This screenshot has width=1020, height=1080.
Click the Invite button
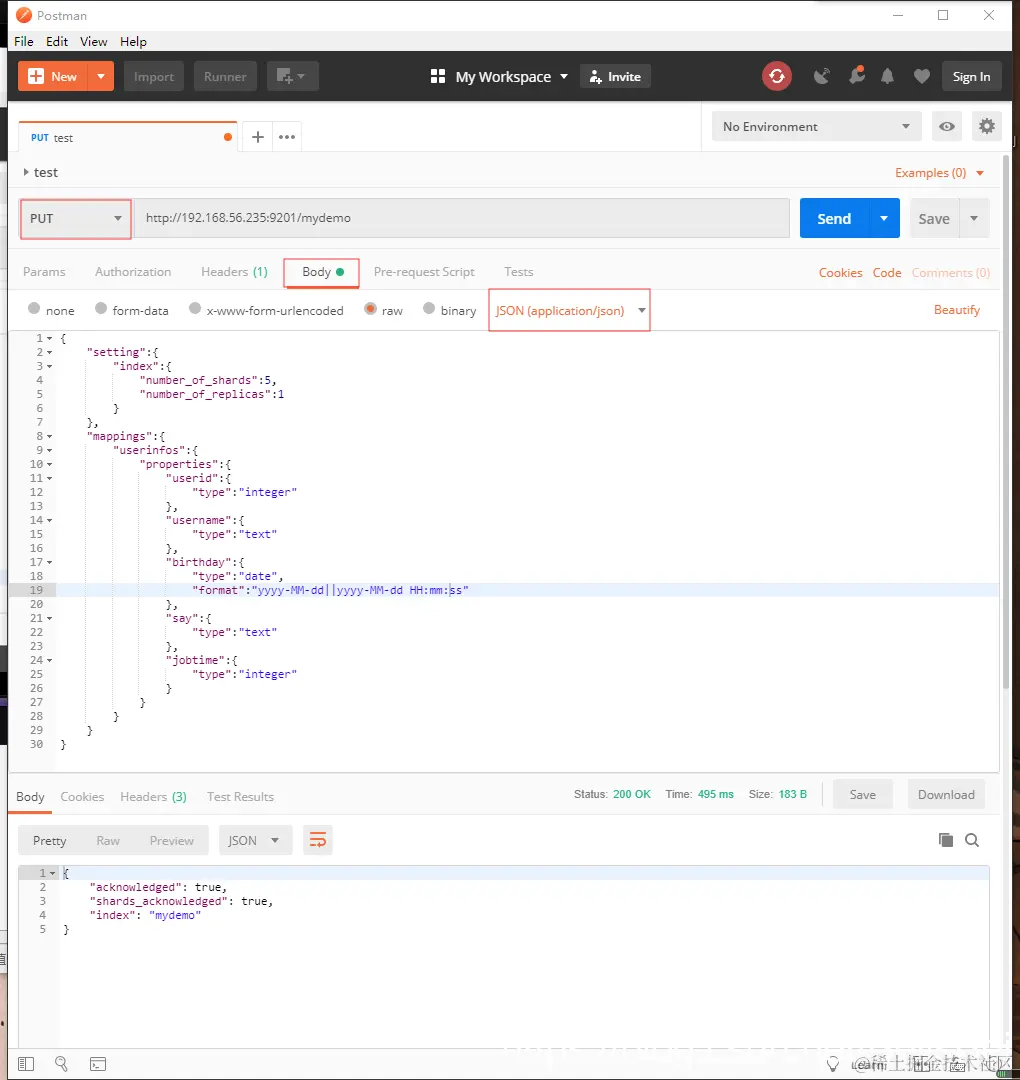pos(615,76)
